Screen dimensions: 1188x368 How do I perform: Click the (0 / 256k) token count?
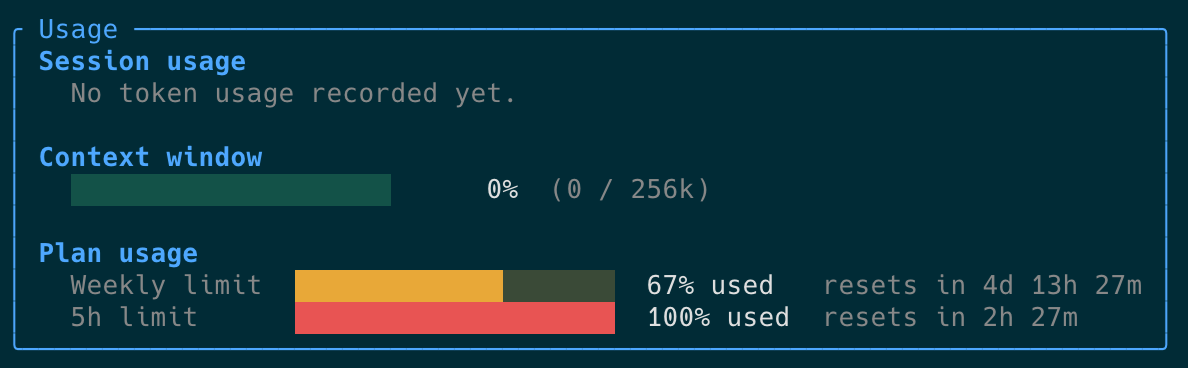pyautogui.click(x=630, y=190)
